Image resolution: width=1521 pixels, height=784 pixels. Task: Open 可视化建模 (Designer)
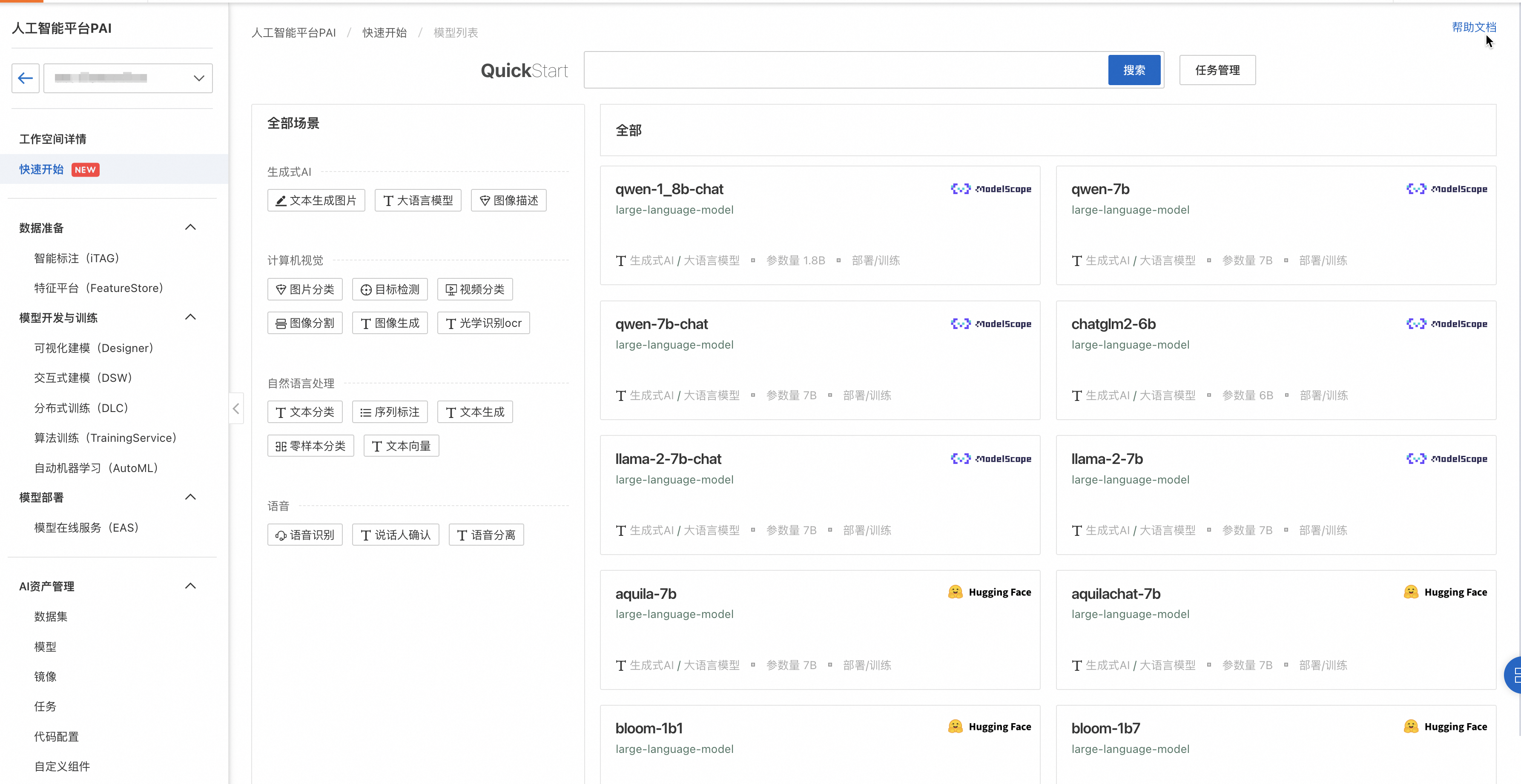point(94,348)
